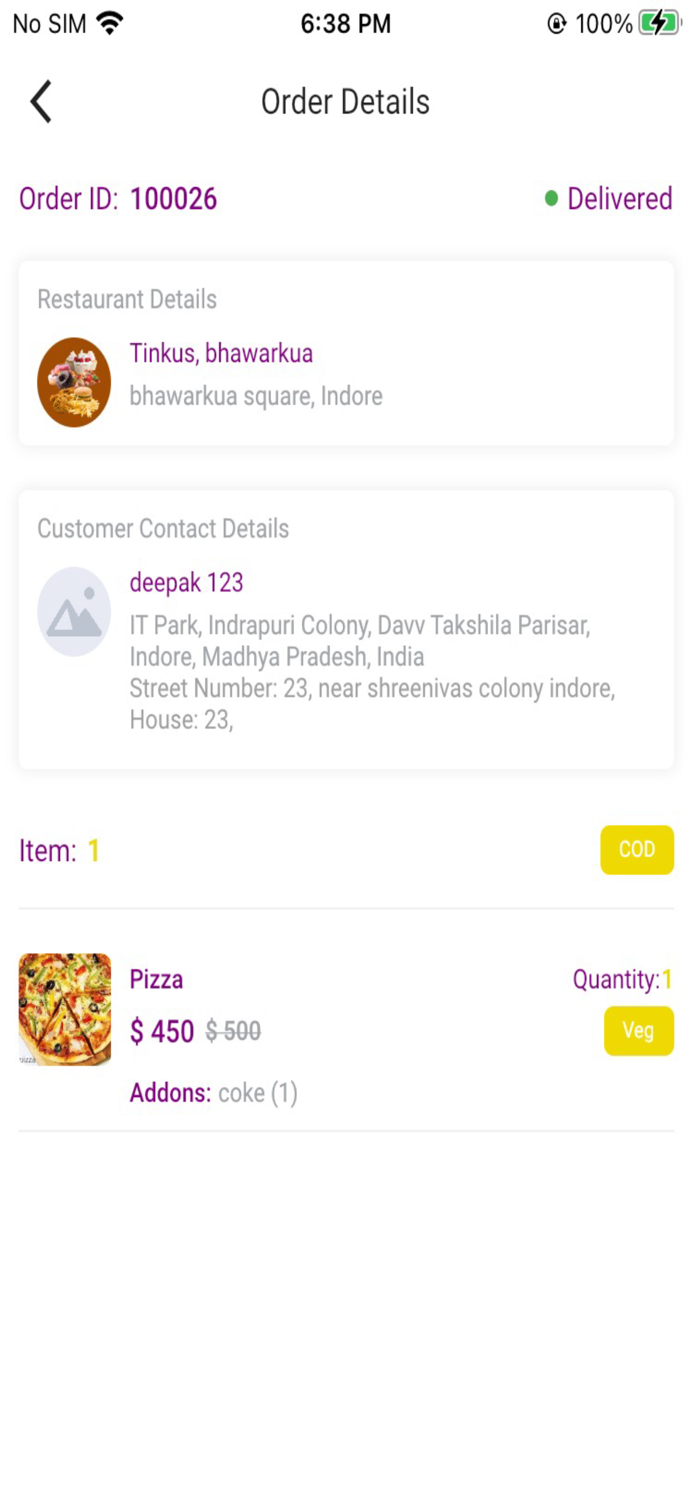The height and width of the screenshot is (1500, 693).
Task: Tap the Pizza item thumbnail image
Action: pos(65,1009)
